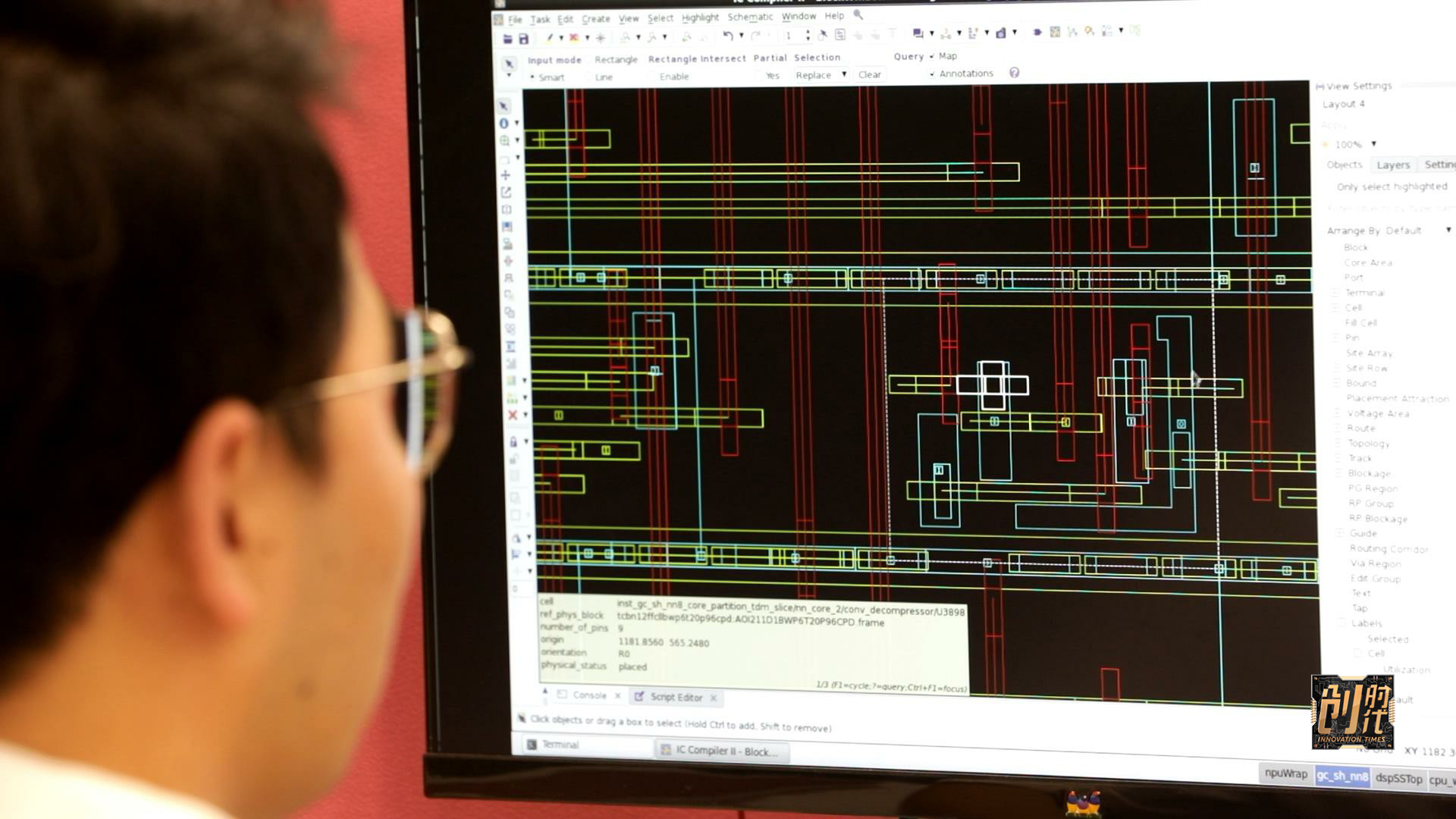Image resolution: width=1456 pixels, height=819 pixels.
Task: Switch to the Layers tab
Action: [1392, 165]
